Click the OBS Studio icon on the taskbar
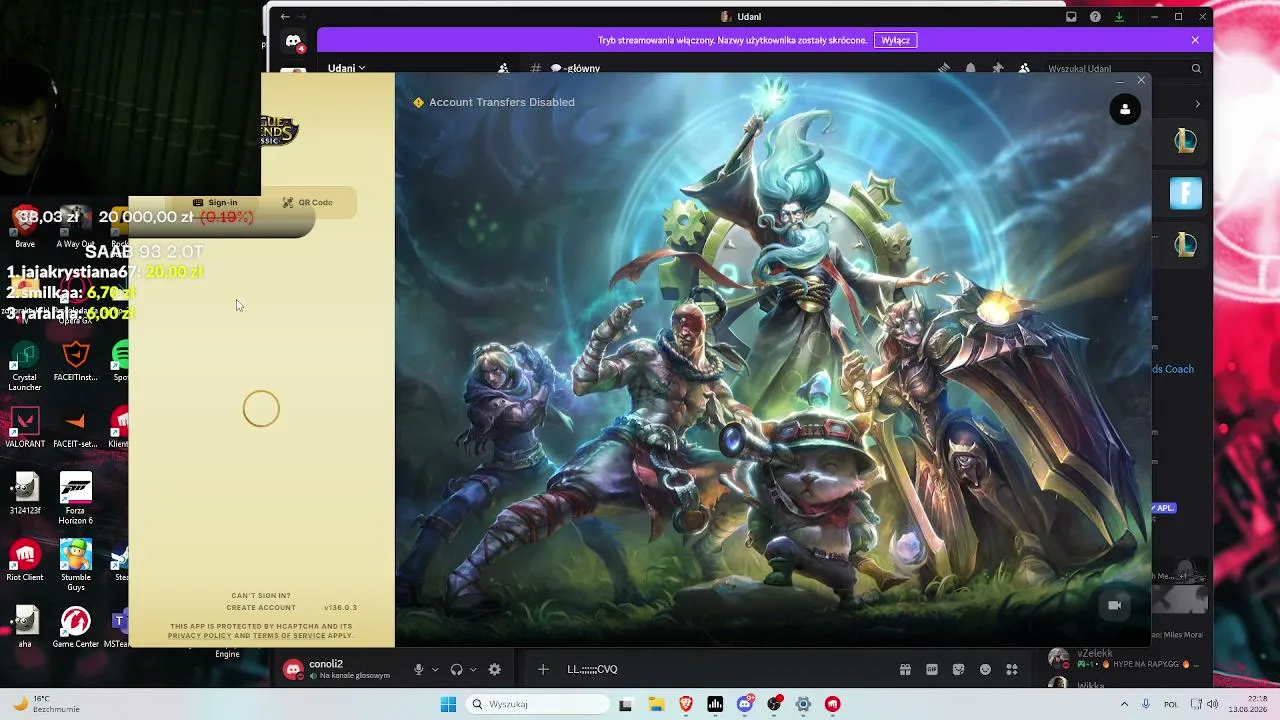1280x720 pixels. [x=774, y=704]
